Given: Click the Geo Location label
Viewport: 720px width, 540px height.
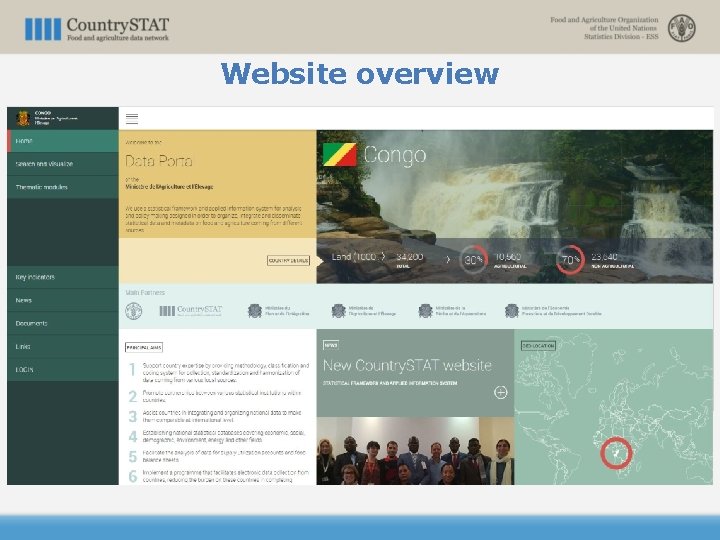Looking at the screenshot, I should pyautogui.click(x=538, y=345).
